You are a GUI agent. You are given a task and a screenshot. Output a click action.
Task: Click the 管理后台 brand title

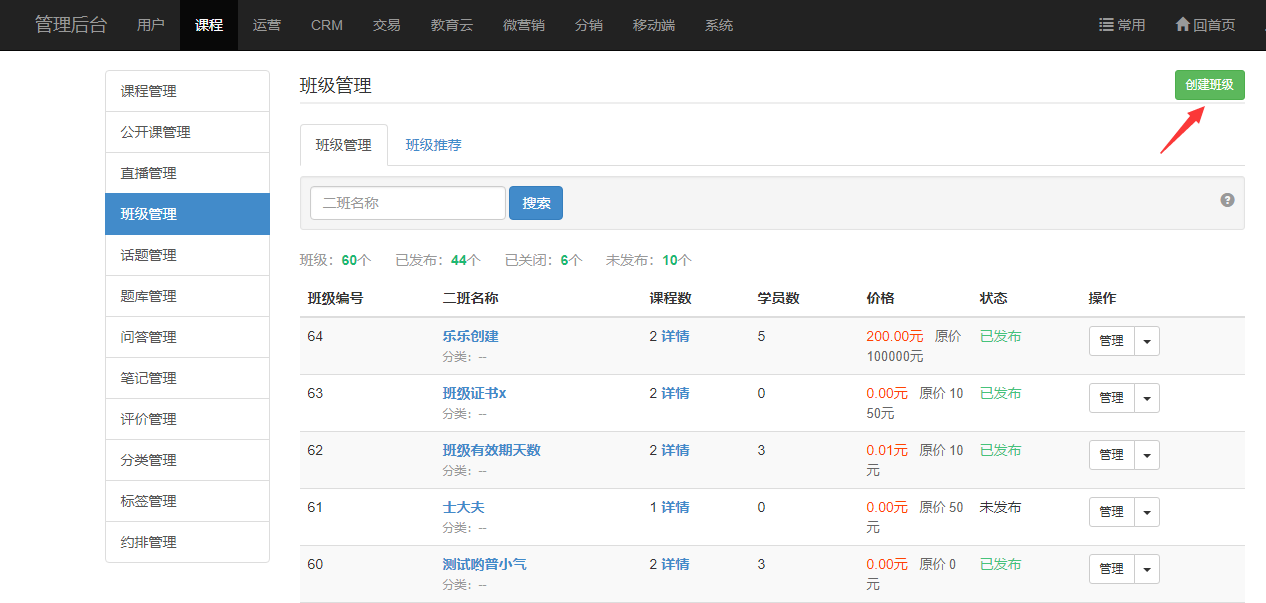70,25
